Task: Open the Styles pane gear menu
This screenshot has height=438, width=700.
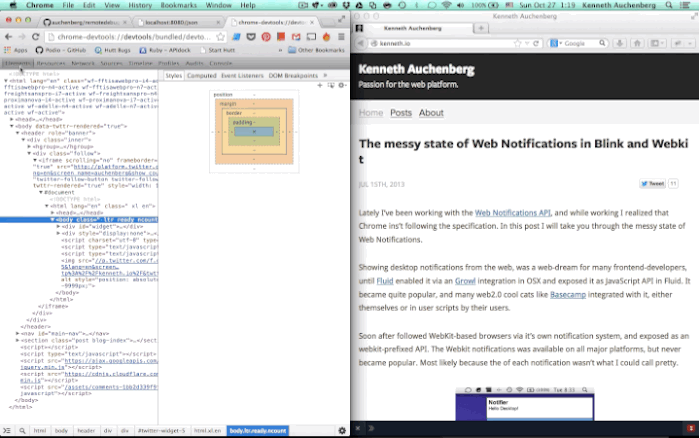Action: point(342,85)
